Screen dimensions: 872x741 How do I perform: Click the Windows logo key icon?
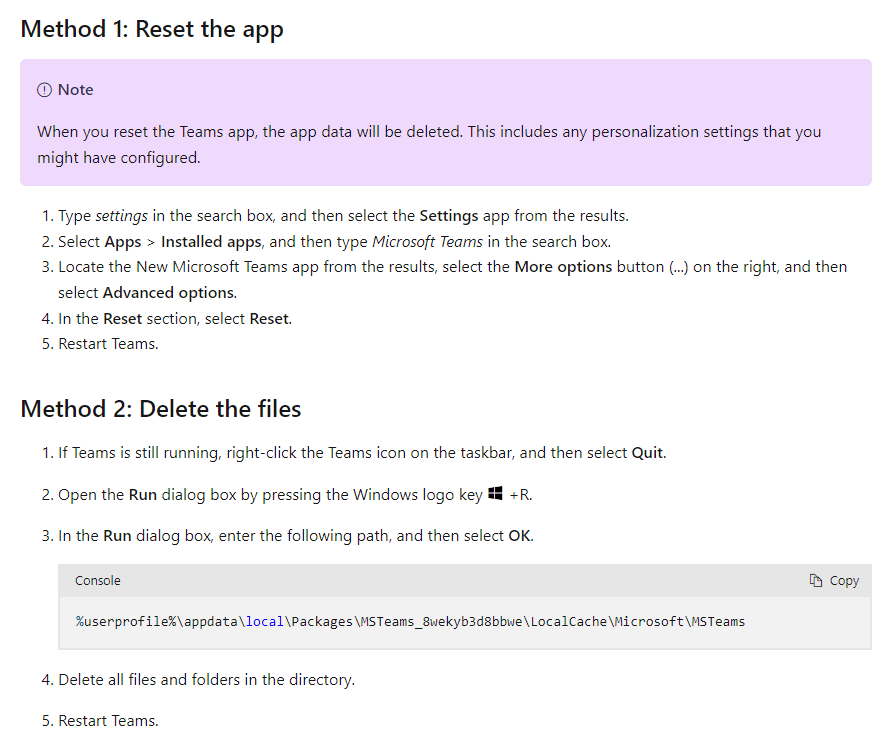[x=495, y=494]
